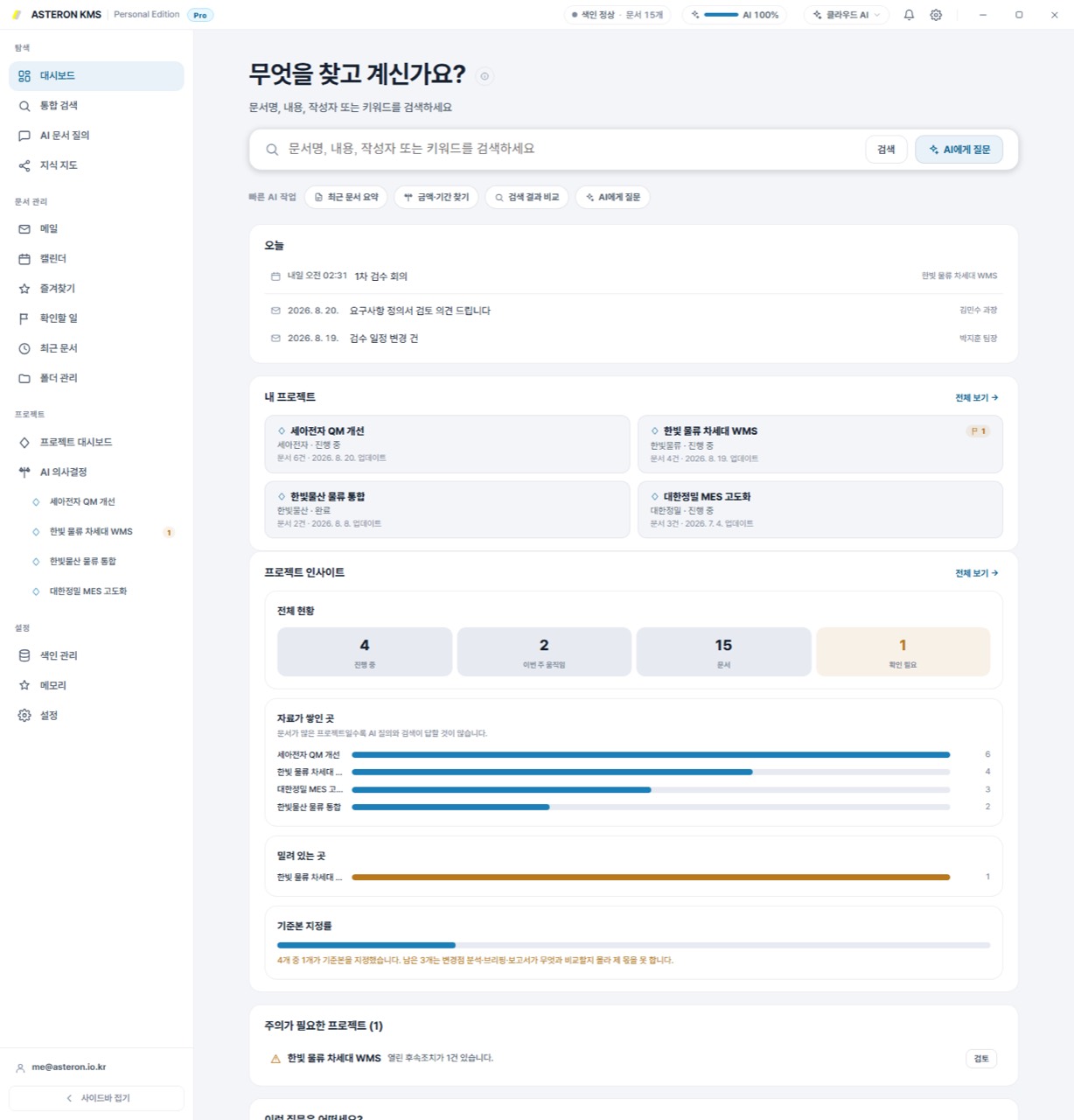Click the 통합 검색 magnifier icon
The image size is (1074, 1120).
click(24, 106)
